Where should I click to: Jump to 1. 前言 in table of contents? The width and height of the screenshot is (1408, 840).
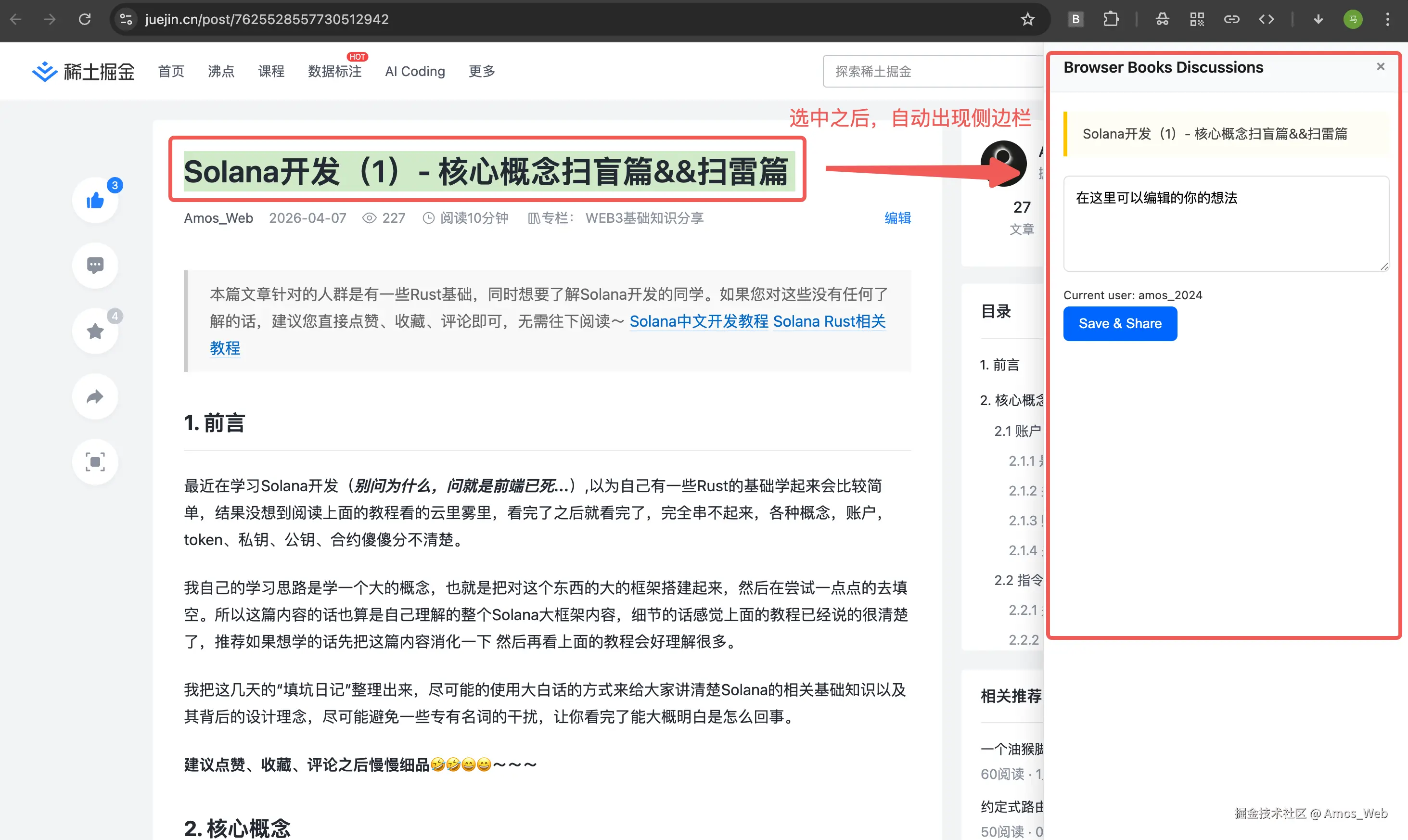[x=999, y=365]
